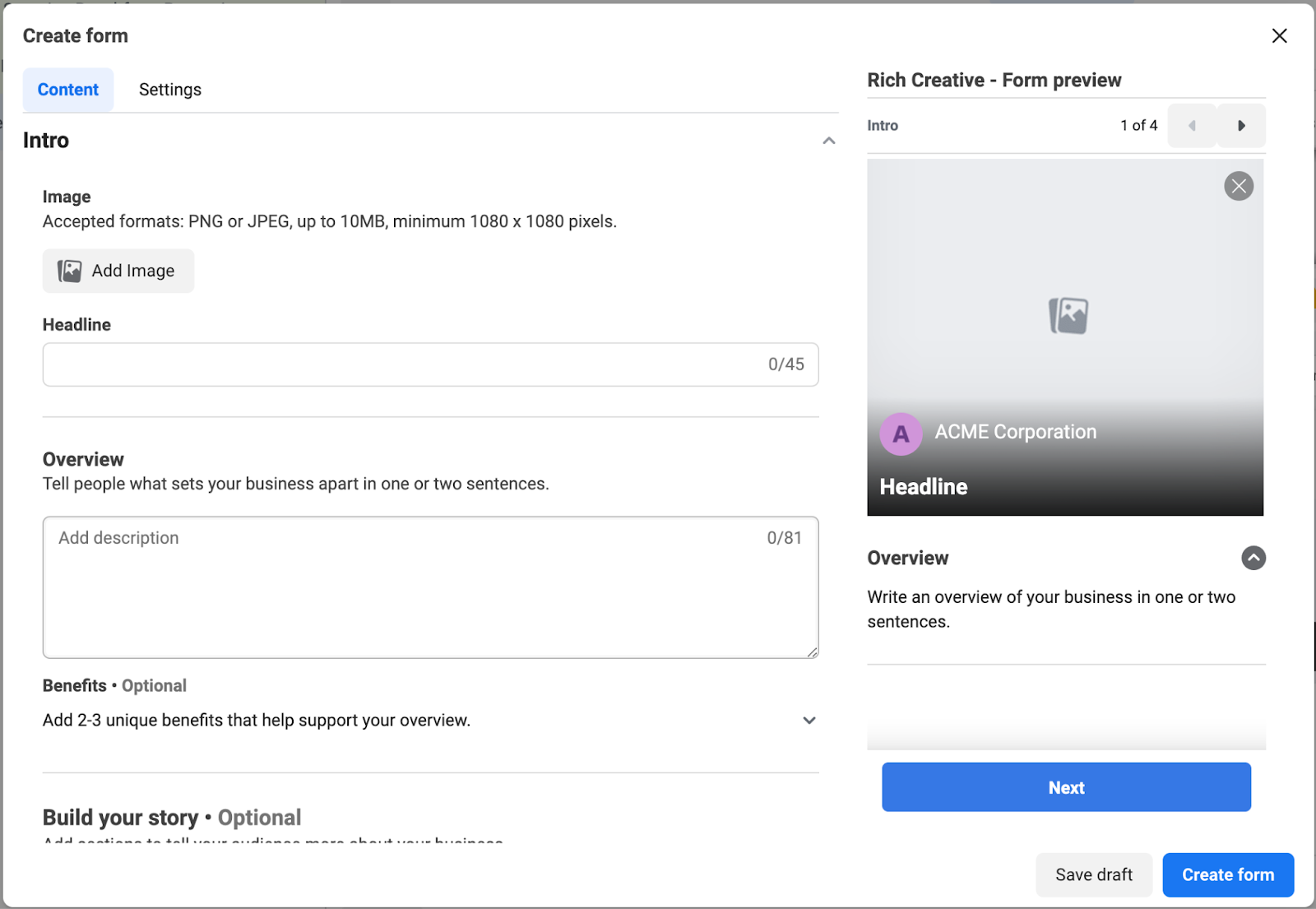
Task: Go to the previous form preview page
Action: [x=1192, y=126]
